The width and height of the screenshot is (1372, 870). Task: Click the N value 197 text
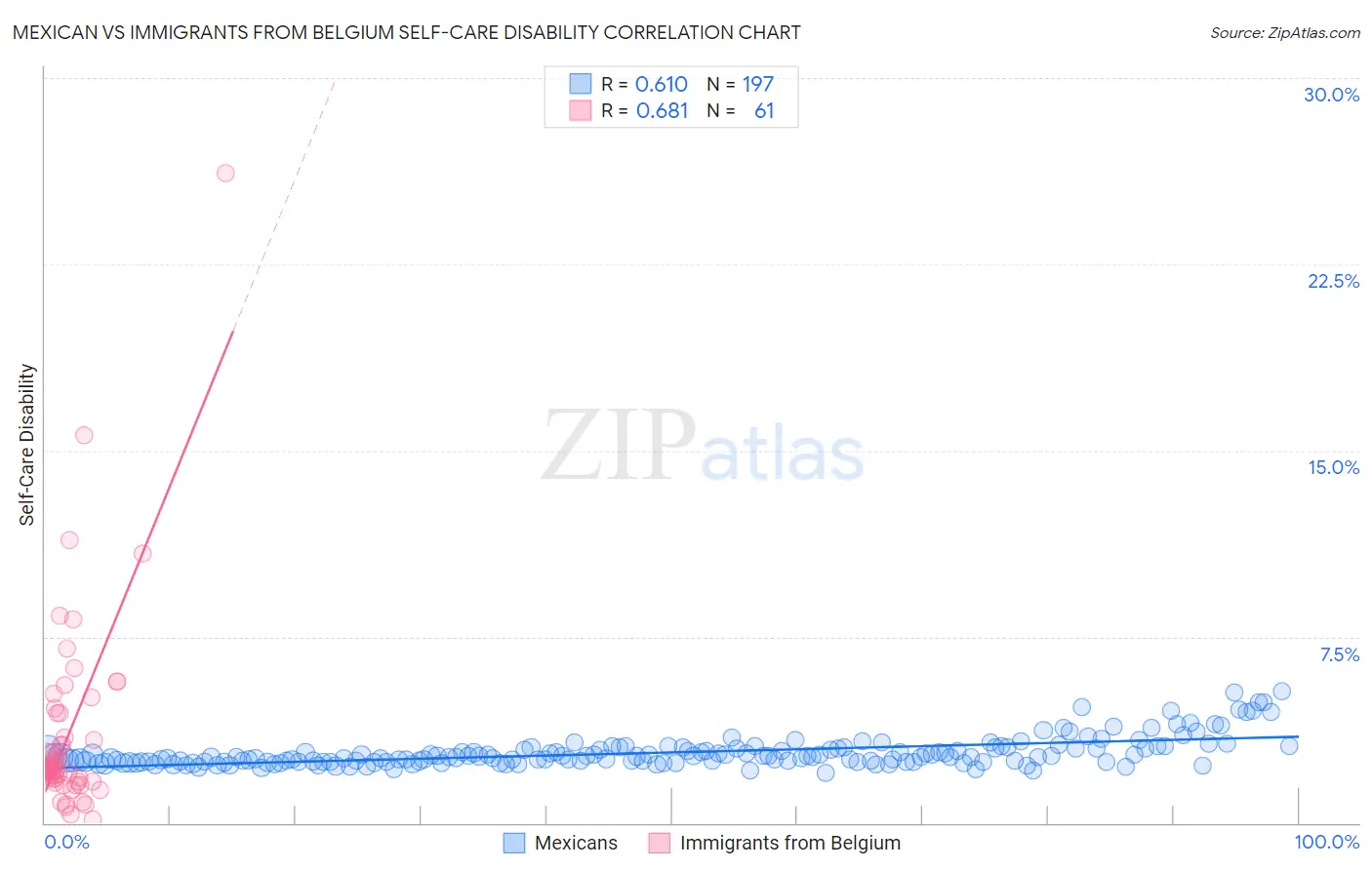pyautogui.click(x=757, y=84)
